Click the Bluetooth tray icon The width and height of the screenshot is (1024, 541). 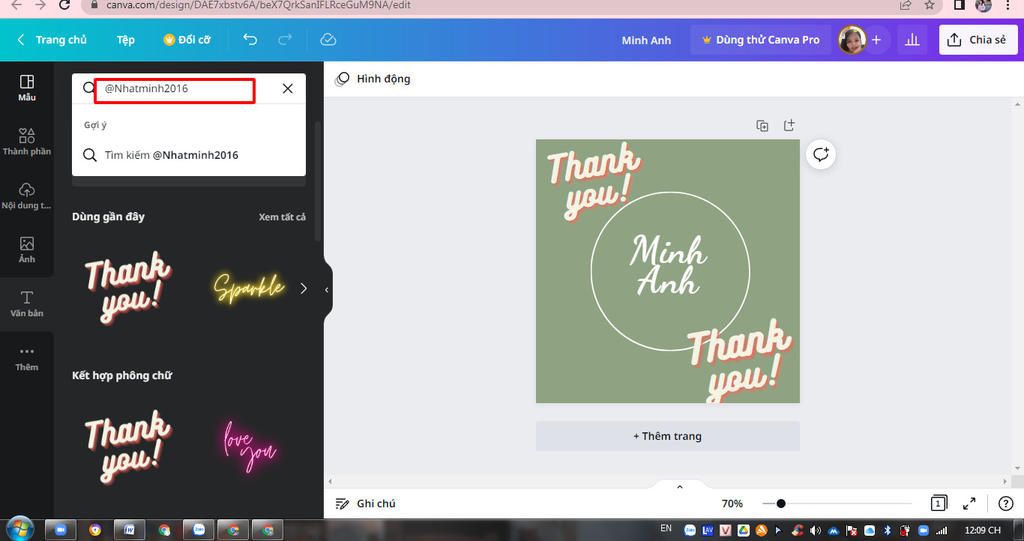click(x=887, y=531)
